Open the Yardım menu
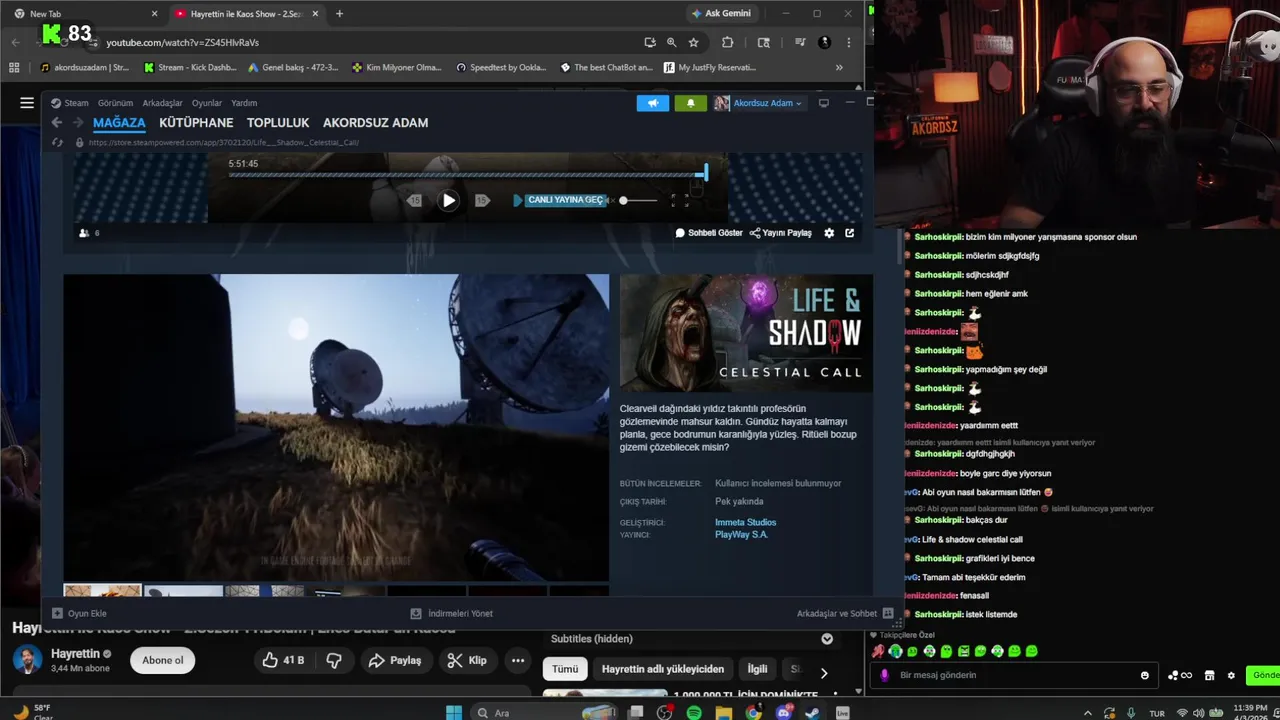This screenshot has height=720, width=1280. tap(244, 103)
